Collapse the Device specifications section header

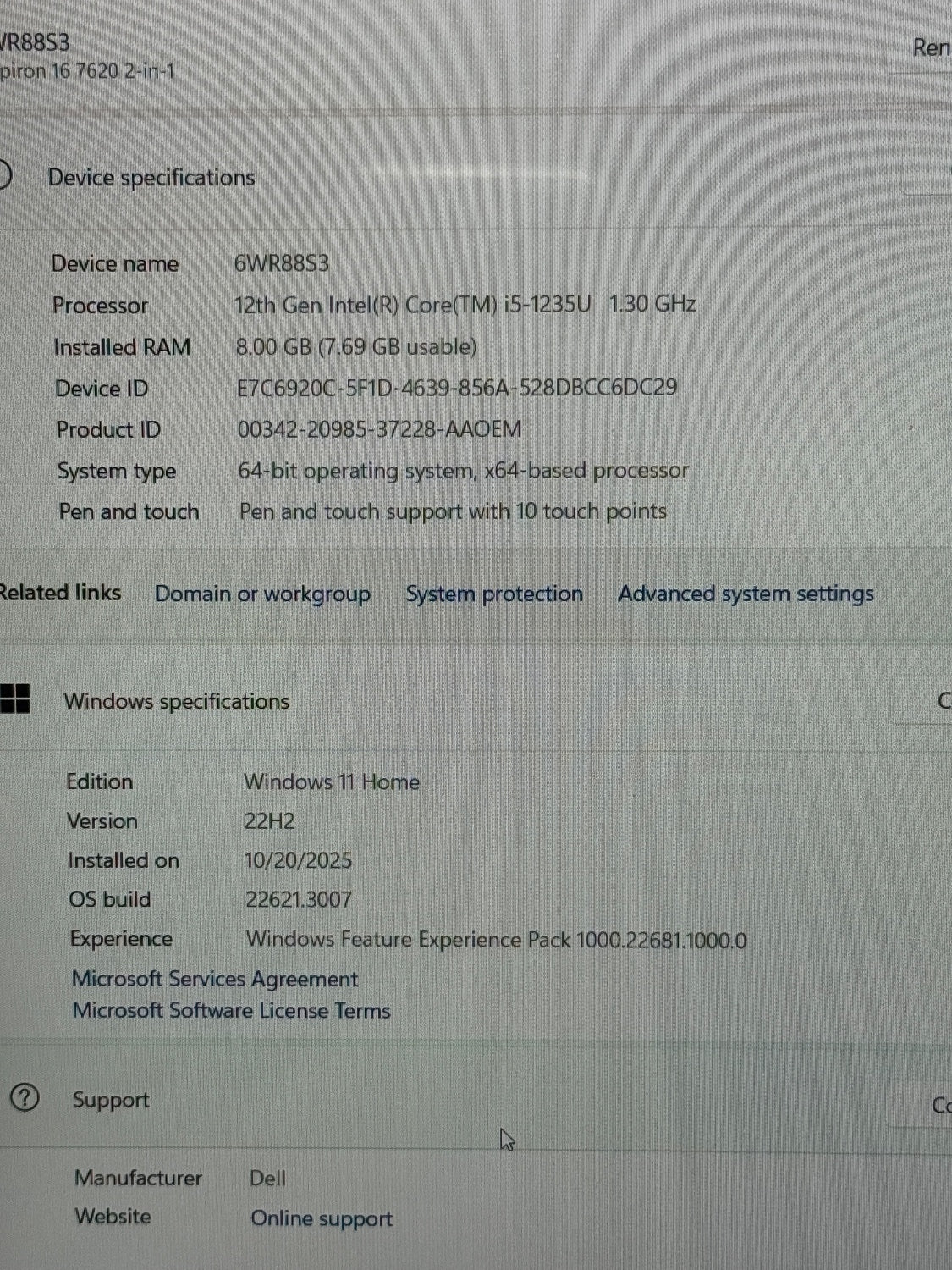(x=151, y=178)
